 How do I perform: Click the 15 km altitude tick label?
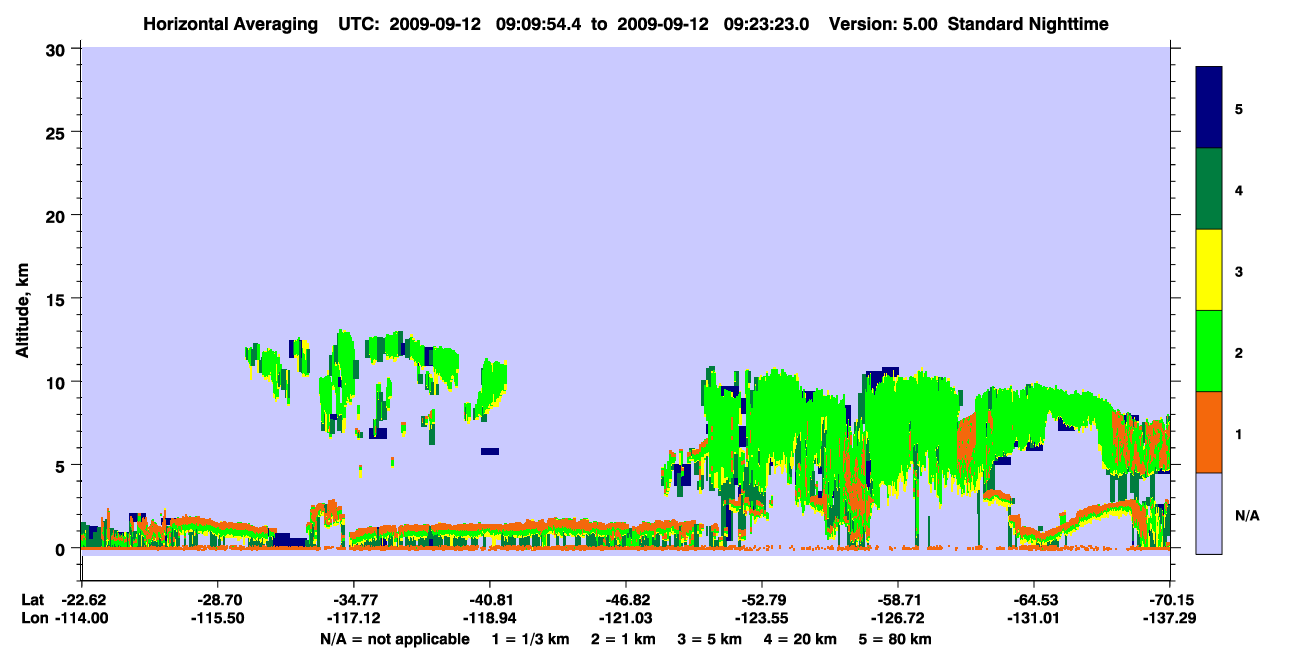tap(58, 299)
